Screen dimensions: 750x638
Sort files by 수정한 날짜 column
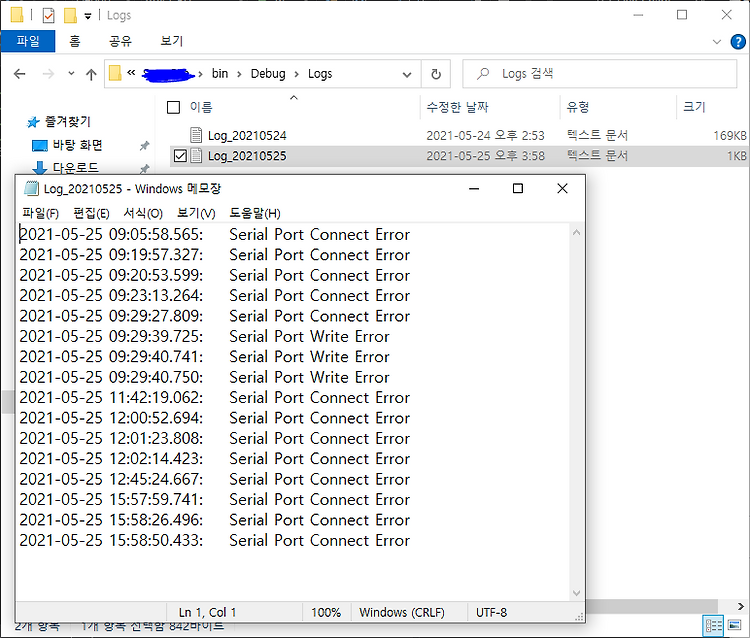coord(457,107)
